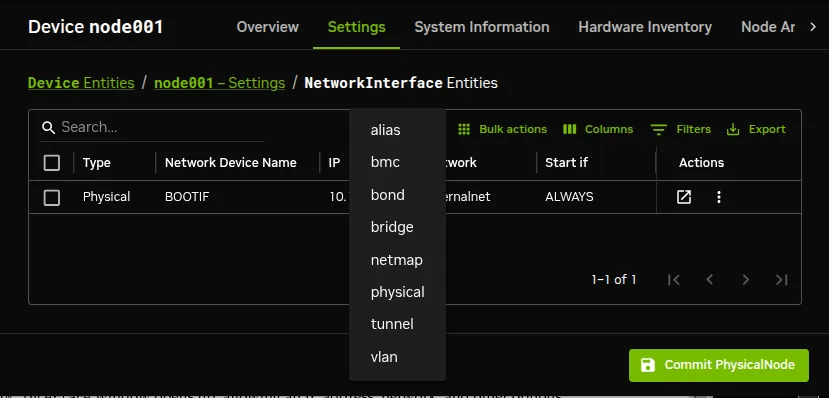Choose bmc from interface type menu
The image size is (829, 398).
pyautogui.click(x=398, y=162)
